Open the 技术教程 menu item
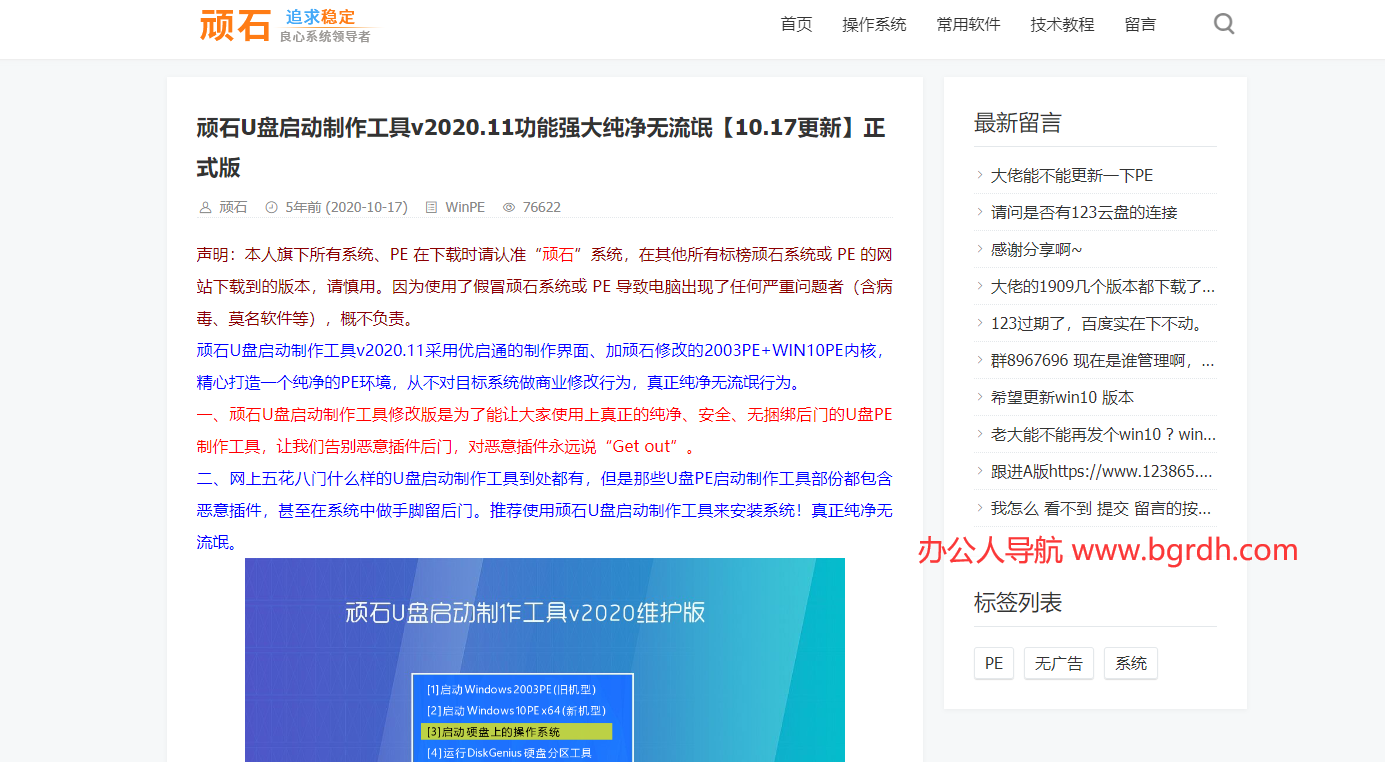 (1062, 24)
